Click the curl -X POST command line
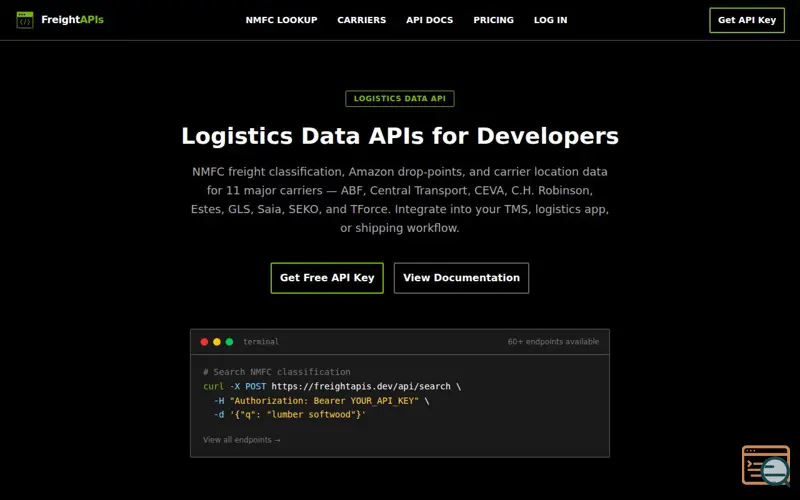 coord(332,386)
